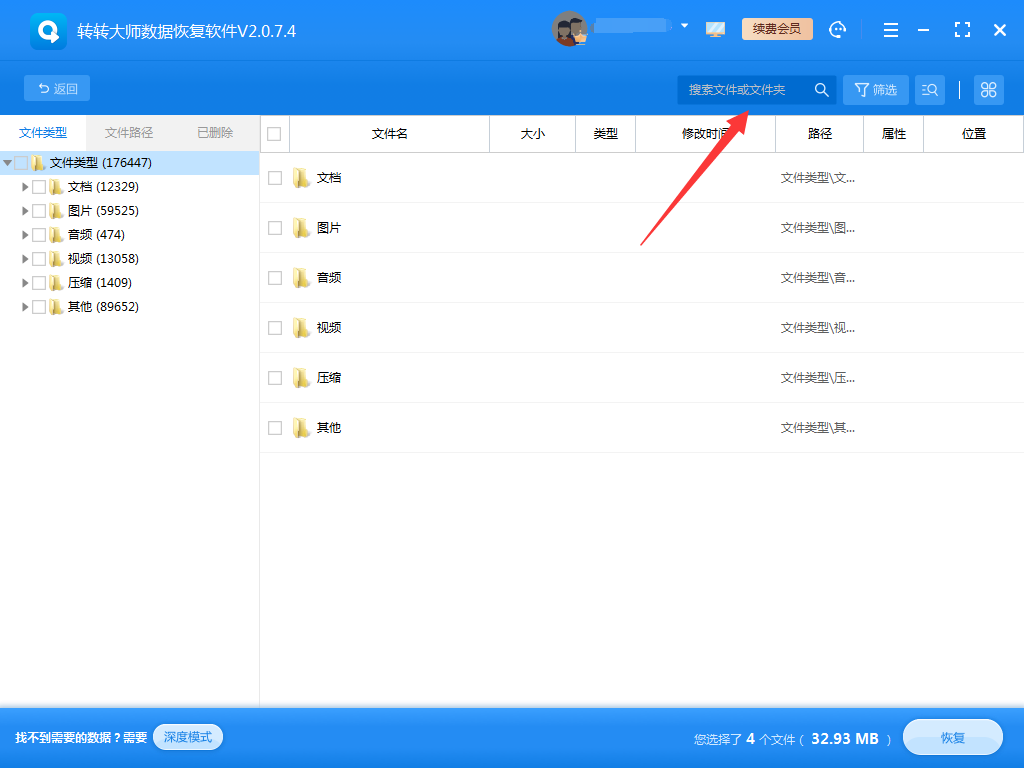Click the 恢复 recovery button
This screenshot has height=768, width=1024.
(x=951, y=737)
